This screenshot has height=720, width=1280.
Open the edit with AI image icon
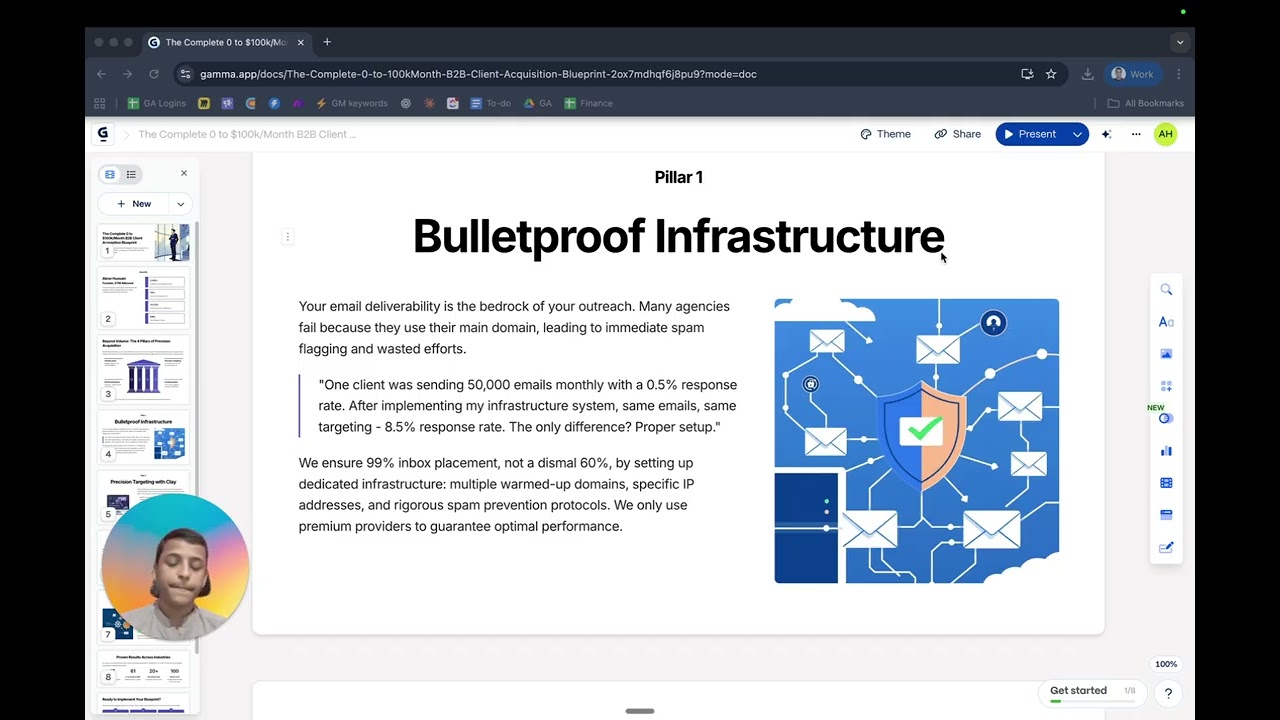coord(1166,547)
